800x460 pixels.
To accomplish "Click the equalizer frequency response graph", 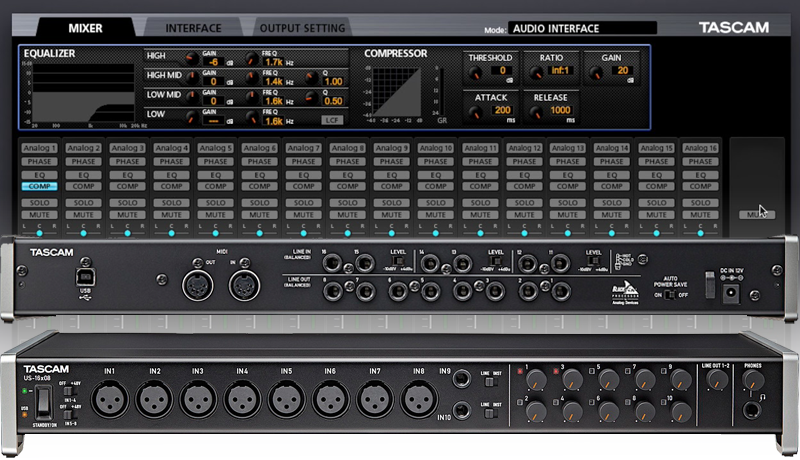I will pyautogui.click(x=83, y=93).
